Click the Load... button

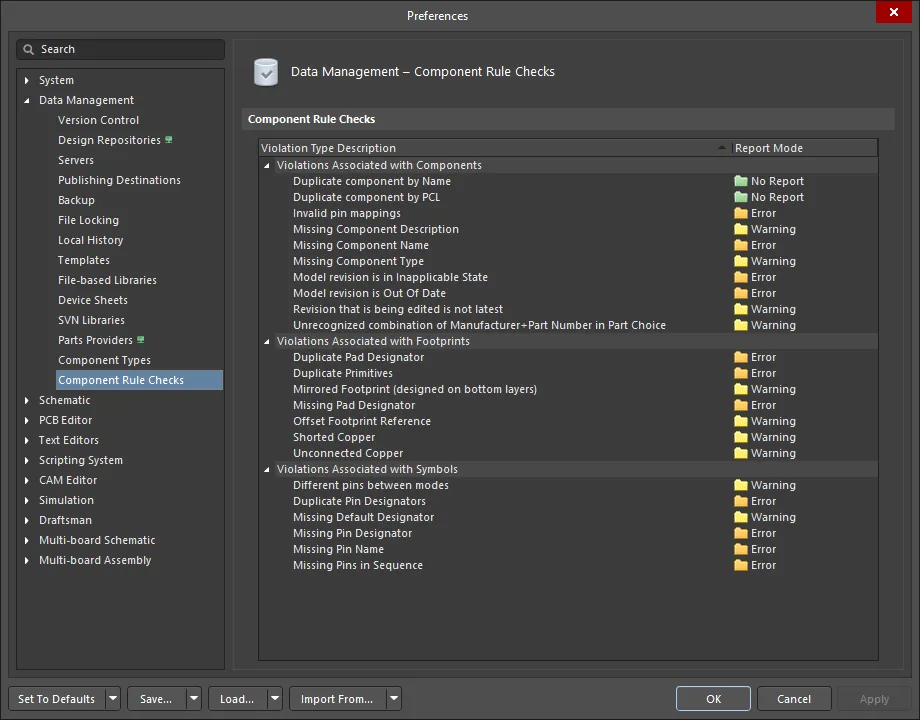point(237,699)
